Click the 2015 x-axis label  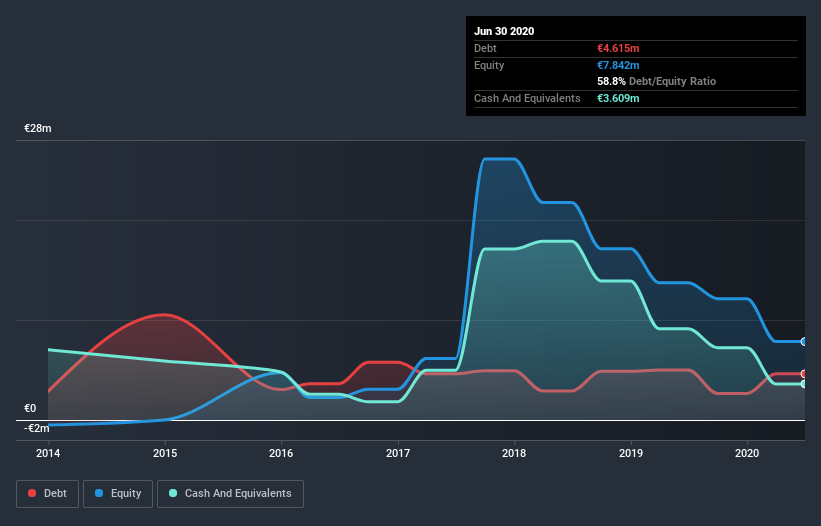click(x=165, y=453)
